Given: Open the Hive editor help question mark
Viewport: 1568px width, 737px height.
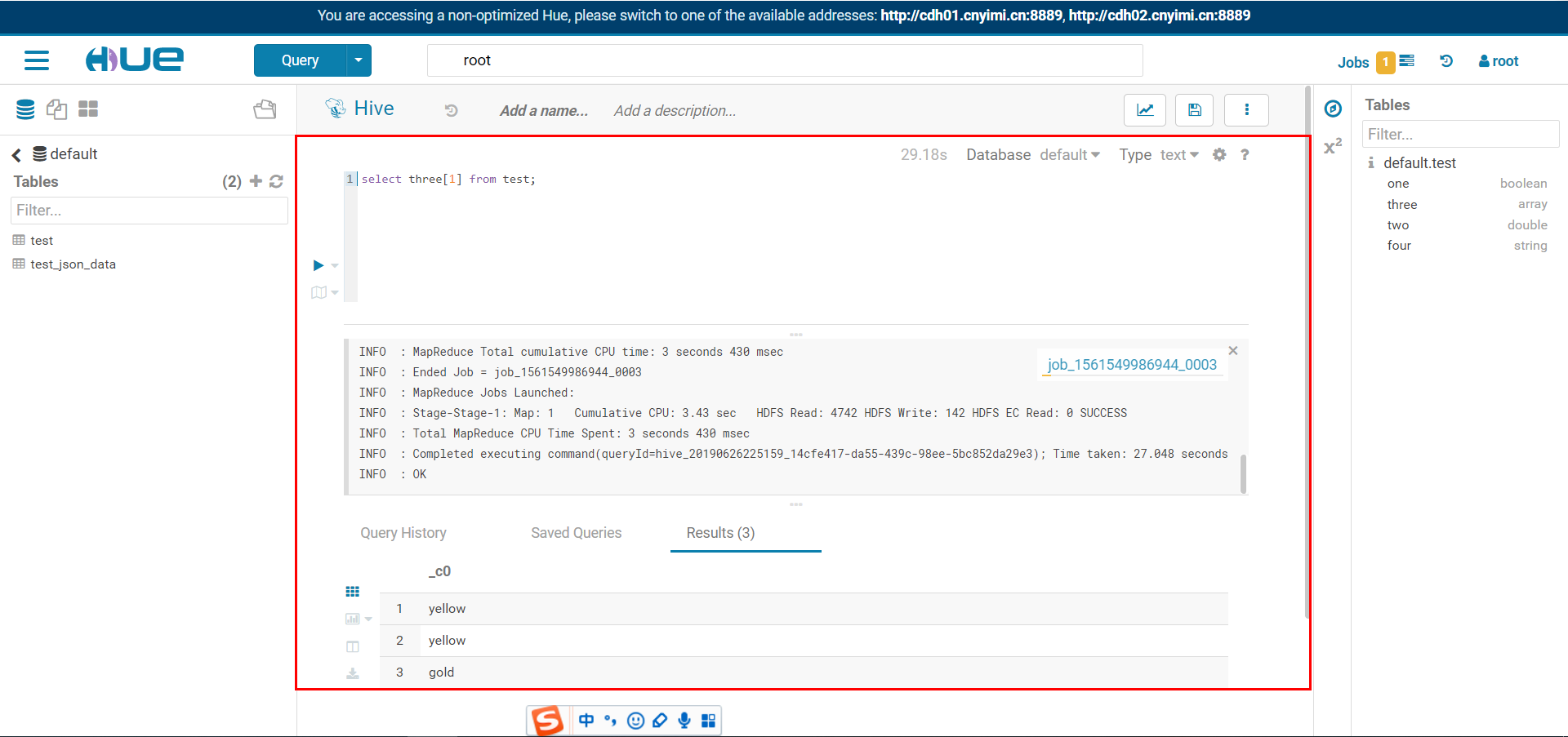Looking at the screenshot, I should [1245, 154].
